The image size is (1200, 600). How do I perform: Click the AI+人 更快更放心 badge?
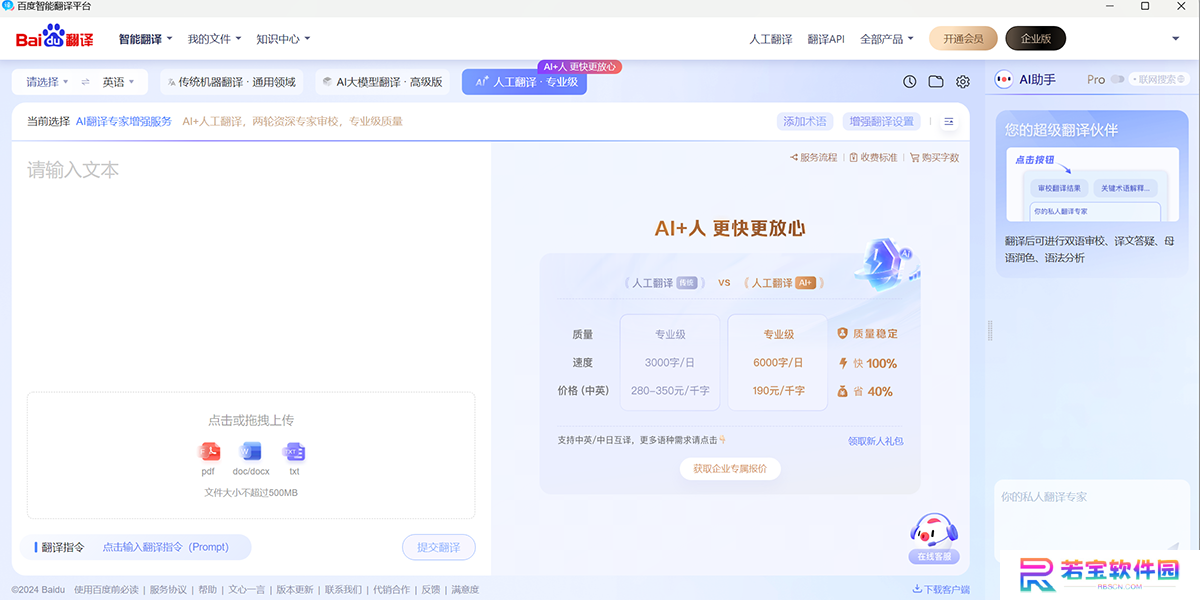580,66
